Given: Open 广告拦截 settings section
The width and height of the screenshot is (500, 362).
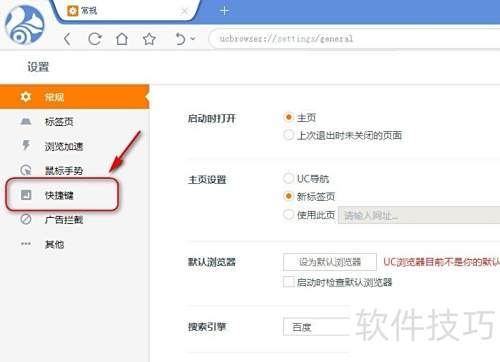Looking at the screenshot, I should pos(74,219).
